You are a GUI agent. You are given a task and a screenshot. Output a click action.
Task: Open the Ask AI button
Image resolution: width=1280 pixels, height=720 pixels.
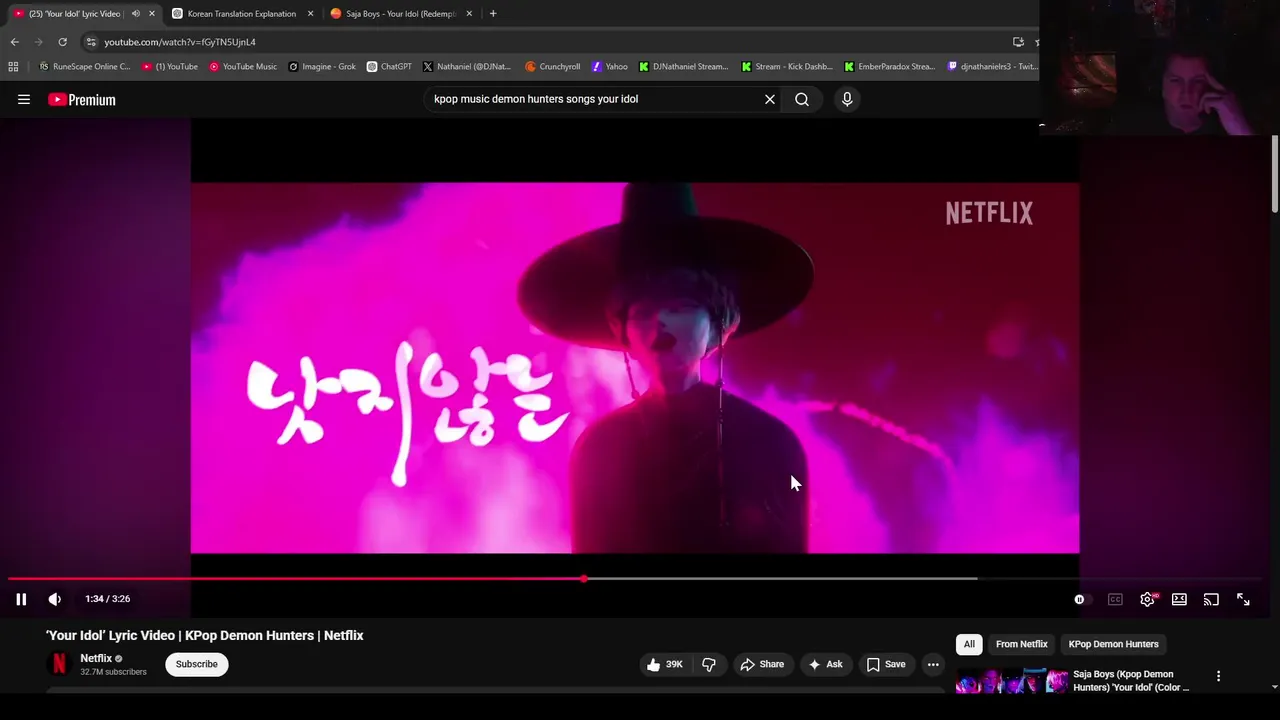point(826,664)
